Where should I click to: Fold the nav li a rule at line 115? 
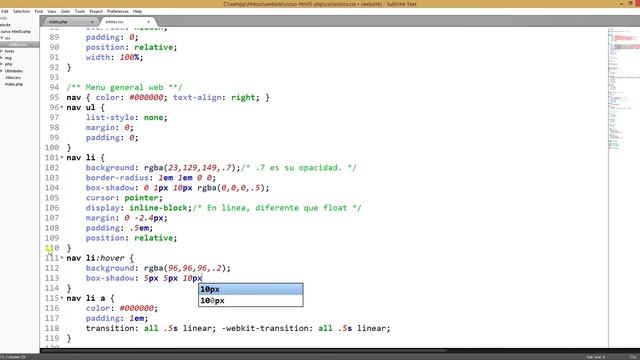(x=62, y=298)
